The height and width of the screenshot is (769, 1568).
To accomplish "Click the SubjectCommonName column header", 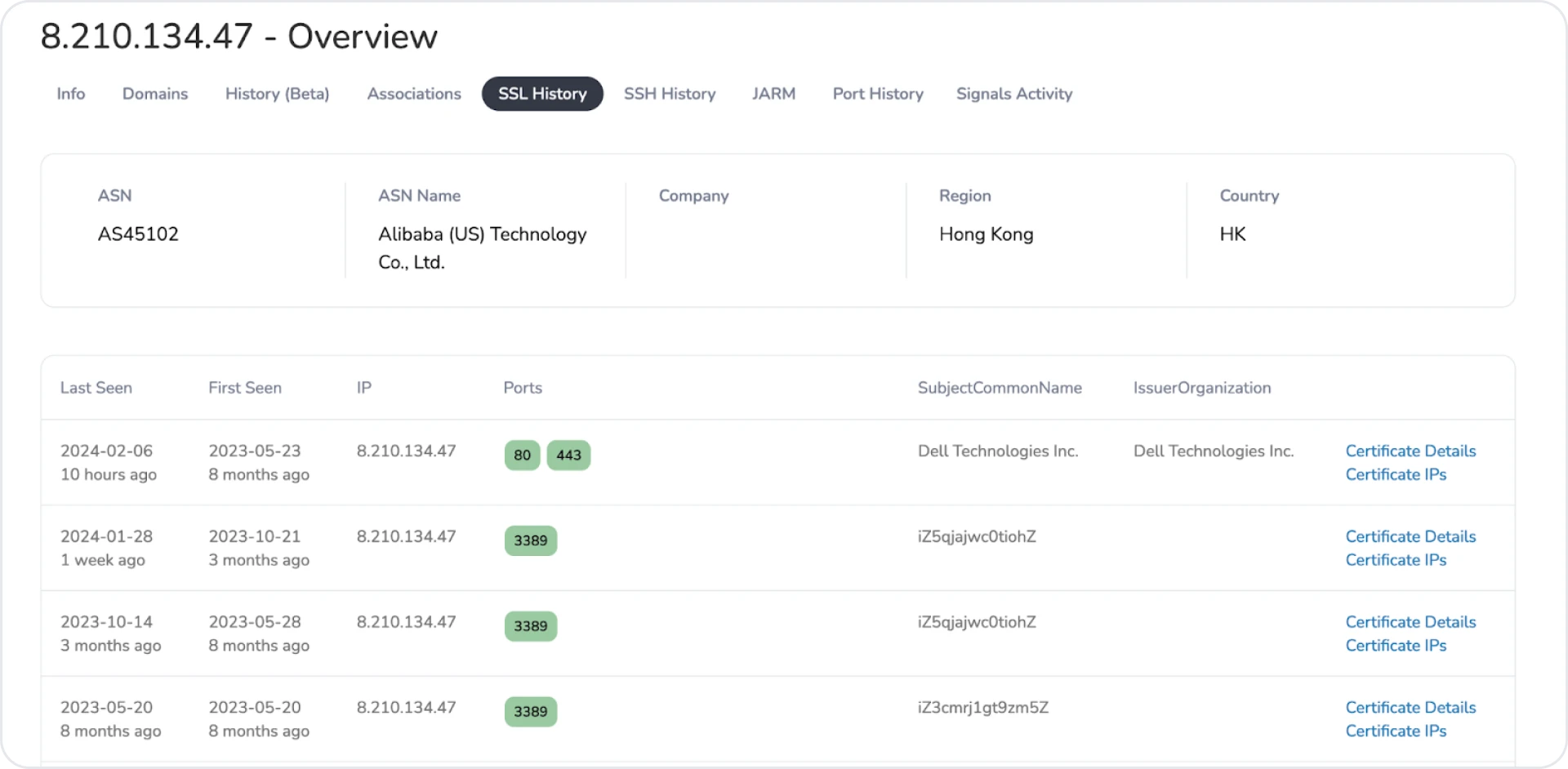I will tap(1000, 388).
